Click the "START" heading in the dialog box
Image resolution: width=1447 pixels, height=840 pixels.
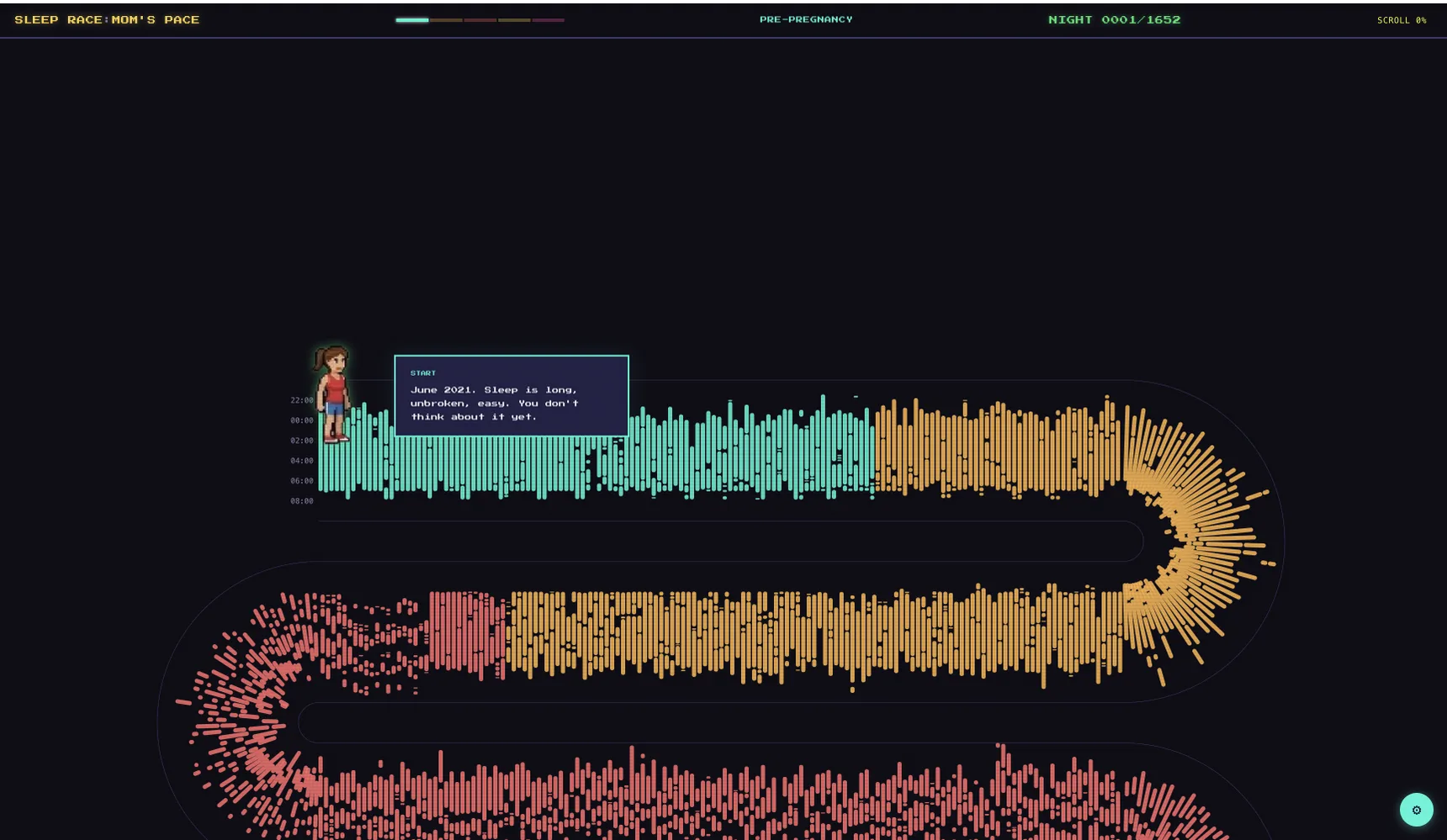pyautogui.click(x=423, y=372)
